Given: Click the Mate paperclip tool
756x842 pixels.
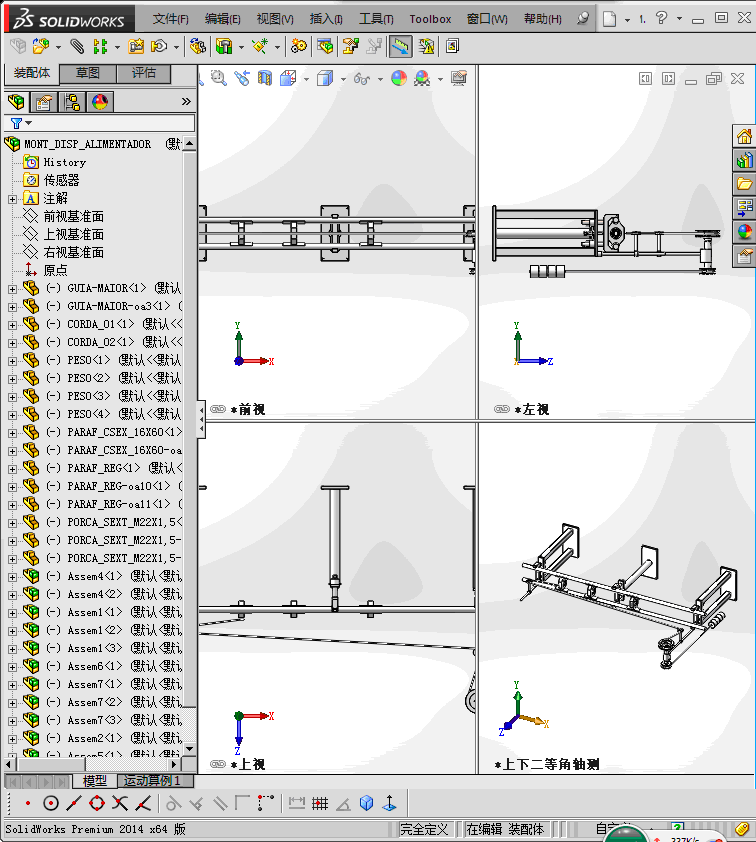Looking at the screenshot, I should click(77, 47).
